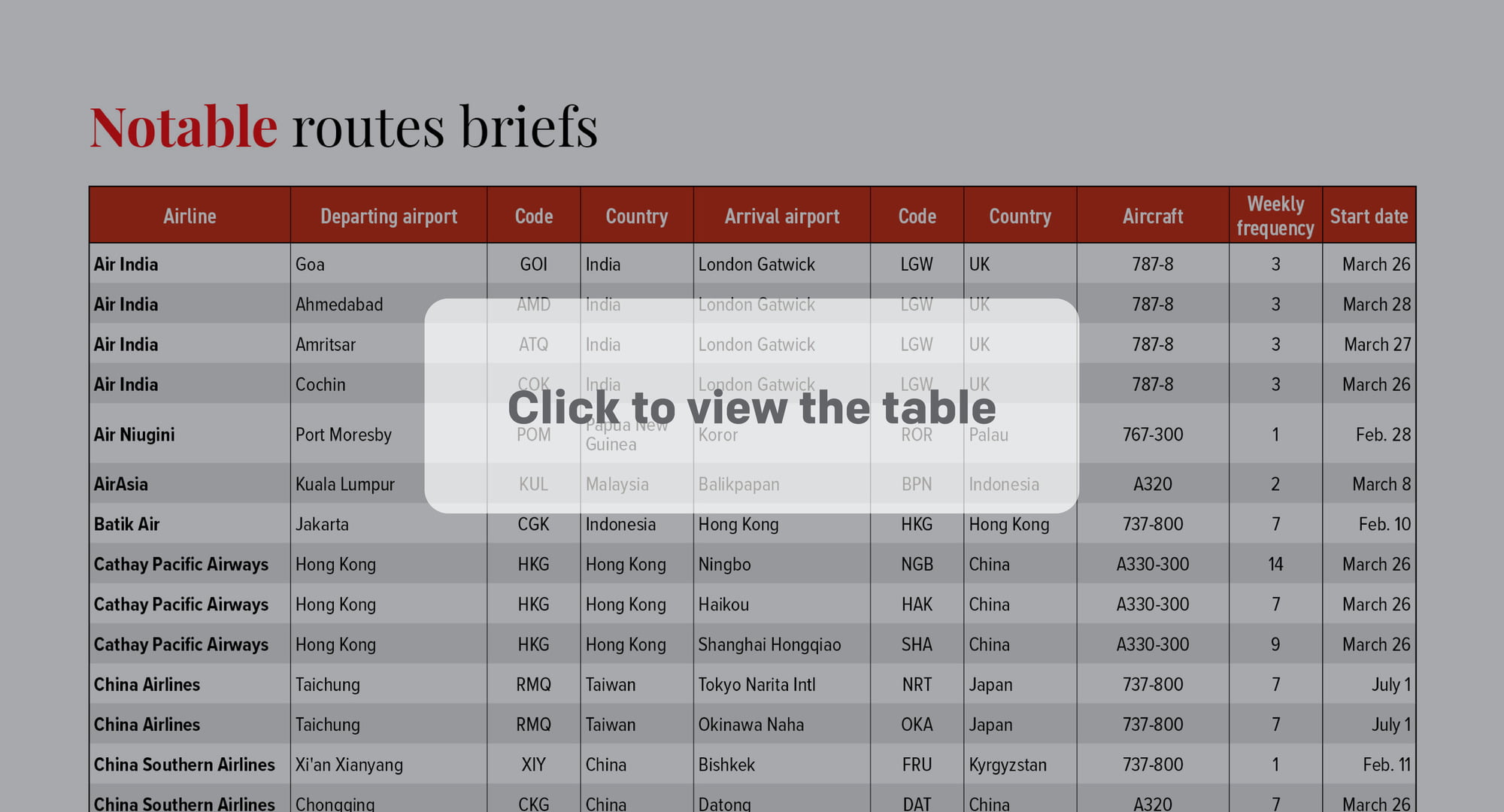Click the 767-300 aircraft cell
Image resolution: width=1504 pixels, height=812 pixels.
1152,435
